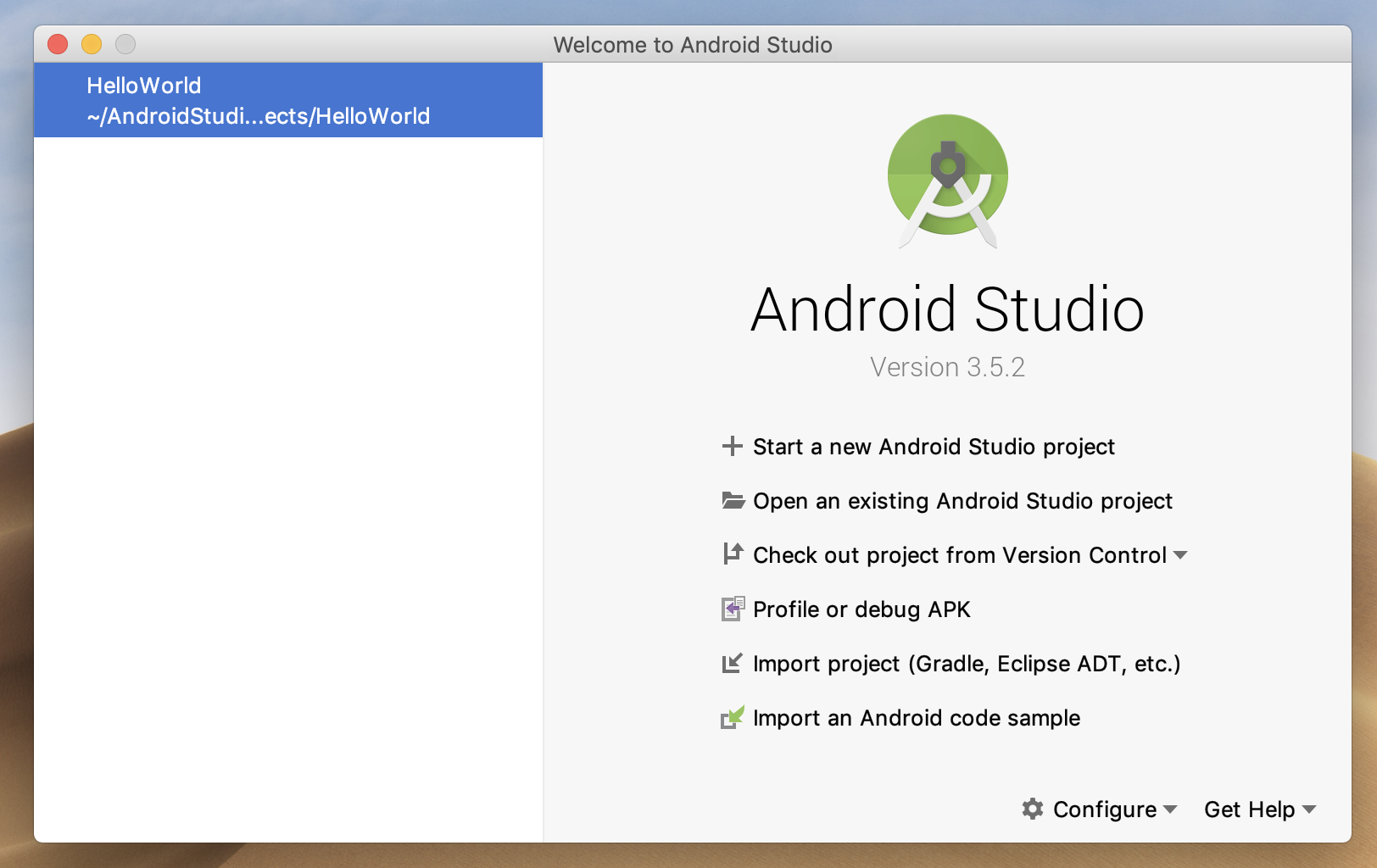Screen dimensions: 1377x868
Task: Close the Welcome window with red button
Action: [58, 44]
